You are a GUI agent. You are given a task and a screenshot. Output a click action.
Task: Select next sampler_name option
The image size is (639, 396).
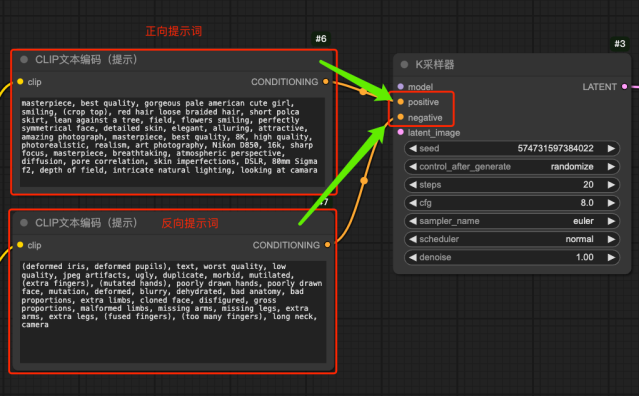tap(611, 221)
